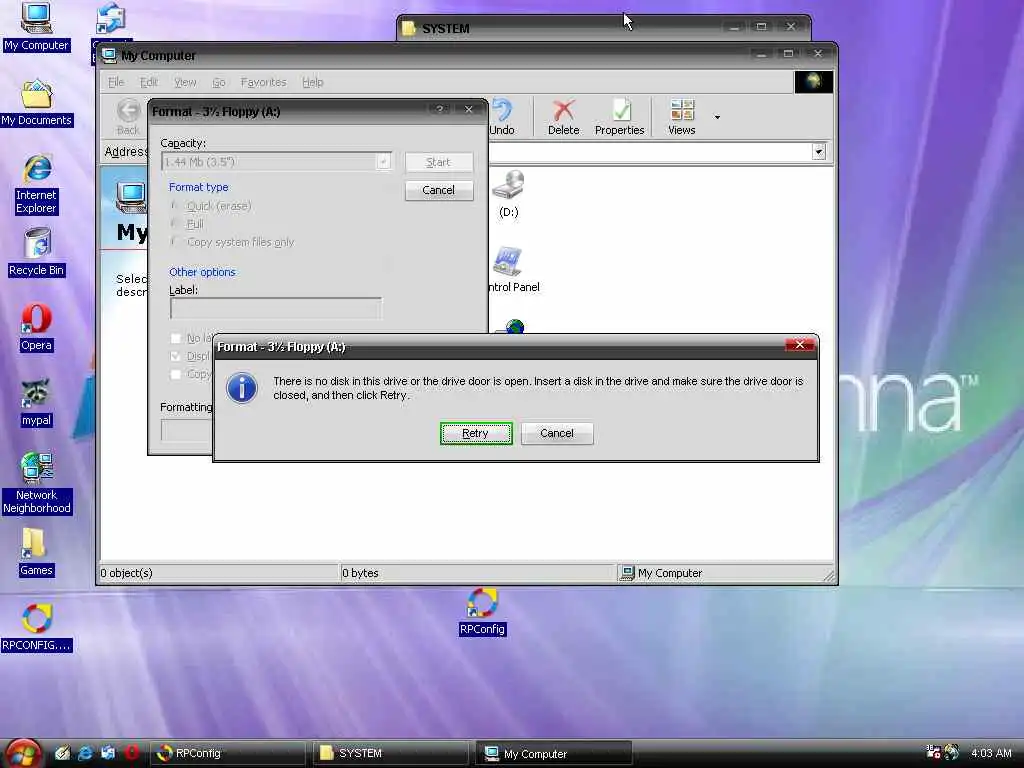Select the My Computer desktop icon
Image resolution: width=1024 pixels, height=768 pixels.
click(36, 27)
